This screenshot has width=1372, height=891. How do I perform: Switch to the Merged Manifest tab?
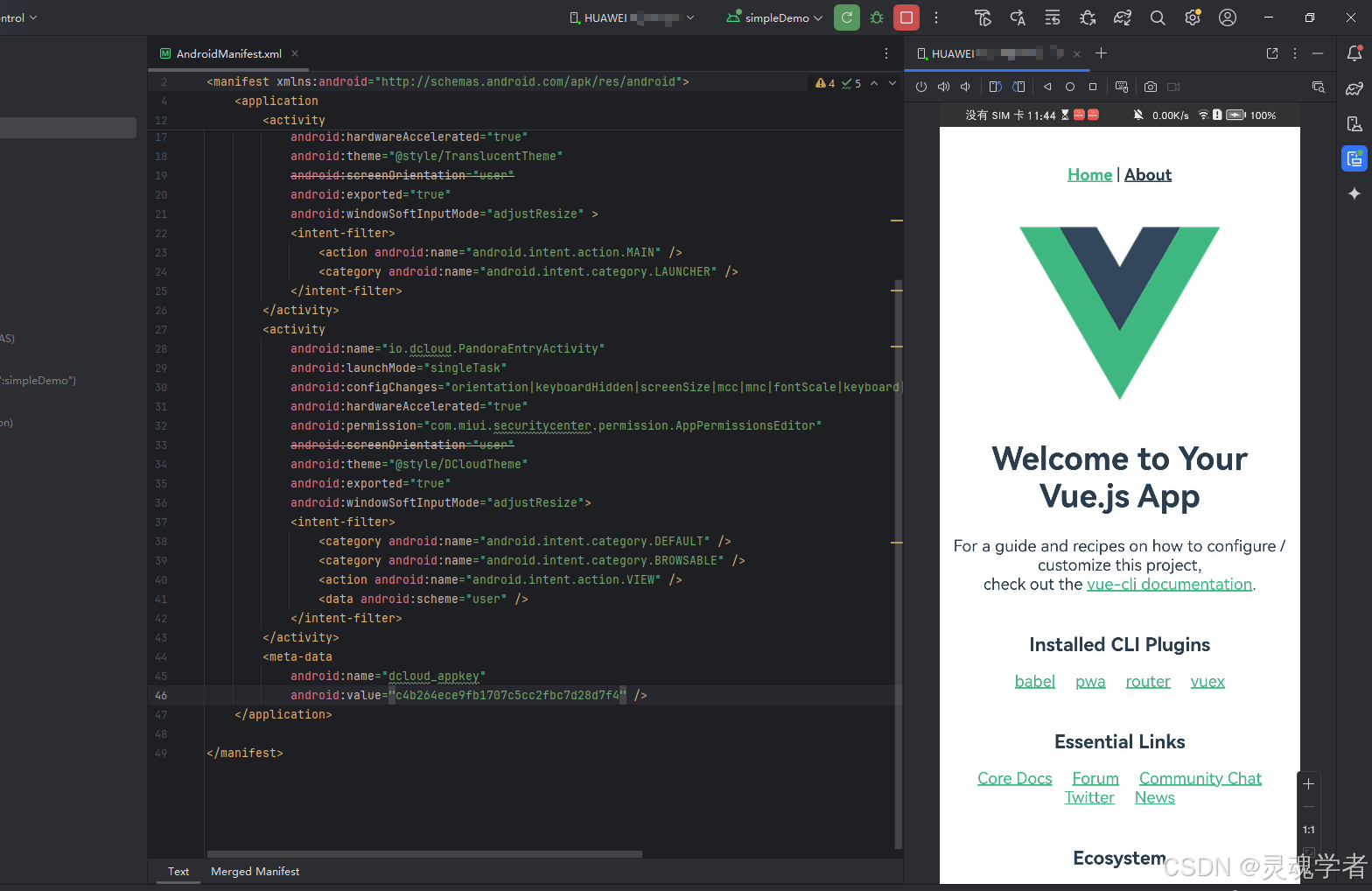tap(255, 871)
